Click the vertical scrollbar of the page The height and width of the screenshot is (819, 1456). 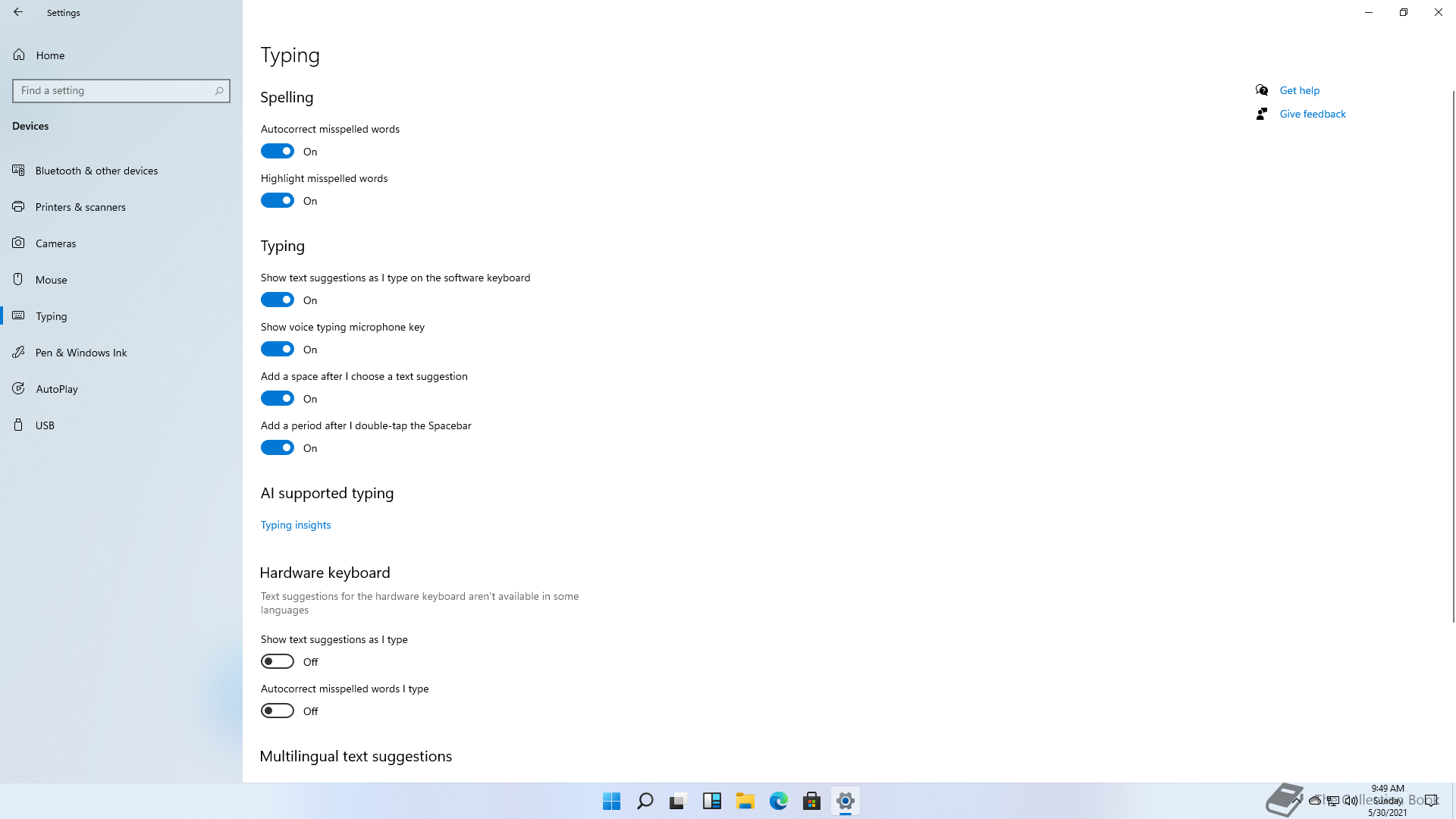tap(1453, 356)
